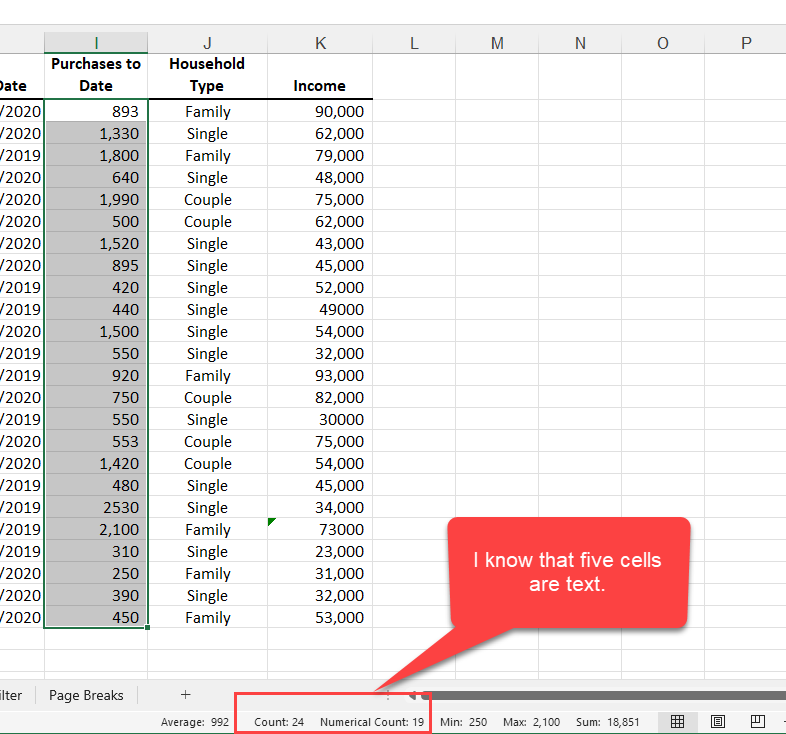Select Family cell in the 31,000 income row
Screen dimensions: 786x734
pos(207,573)
